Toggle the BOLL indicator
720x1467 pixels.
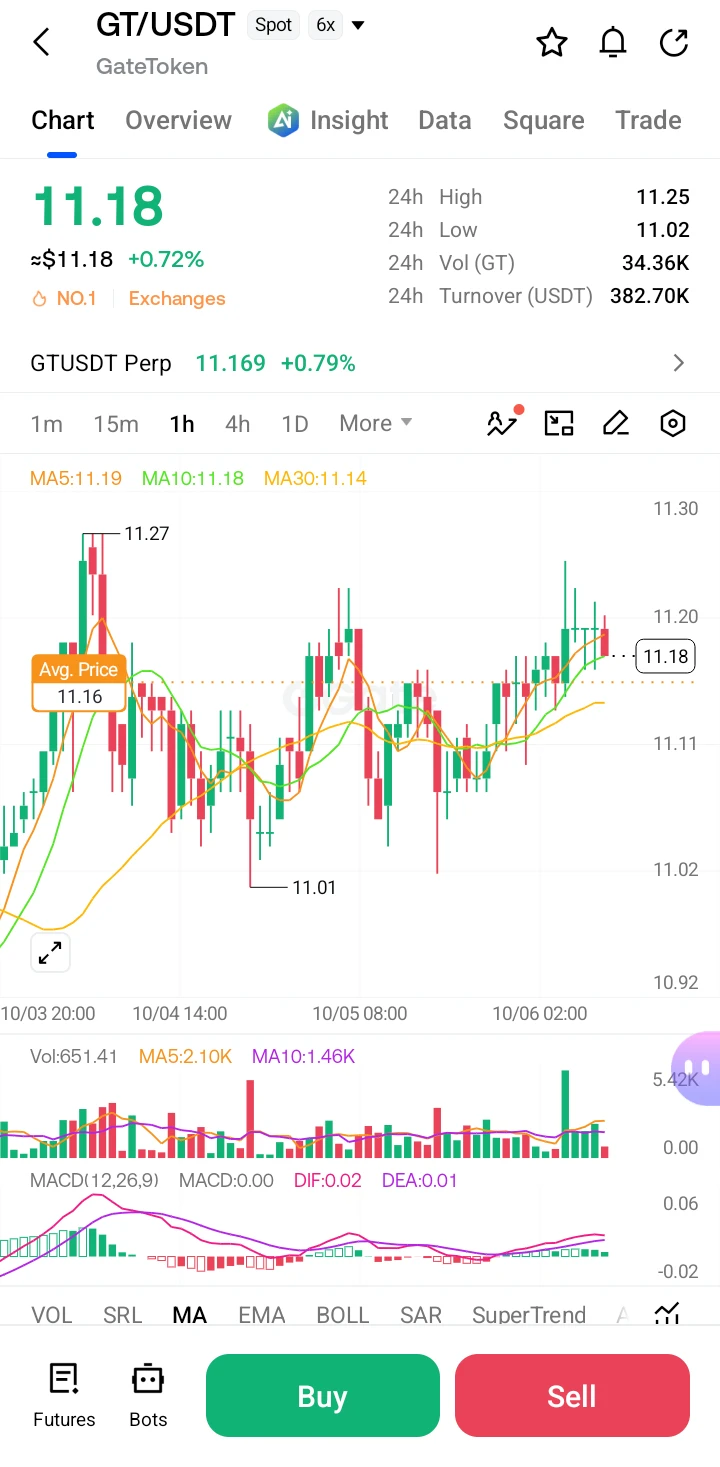[343, 1315]
